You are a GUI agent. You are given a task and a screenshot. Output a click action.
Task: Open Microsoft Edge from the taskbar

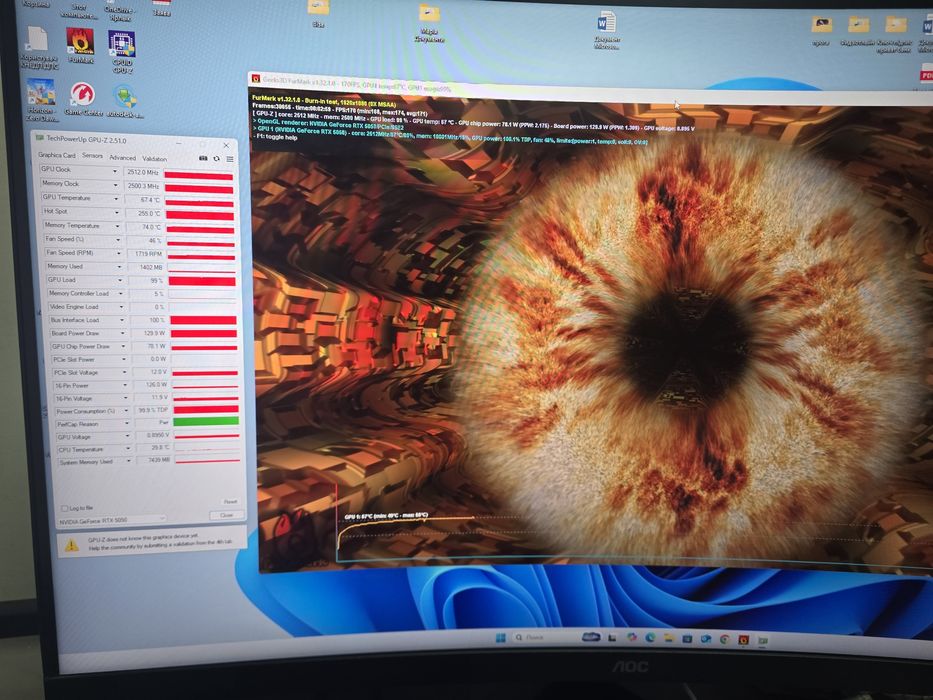650,638
